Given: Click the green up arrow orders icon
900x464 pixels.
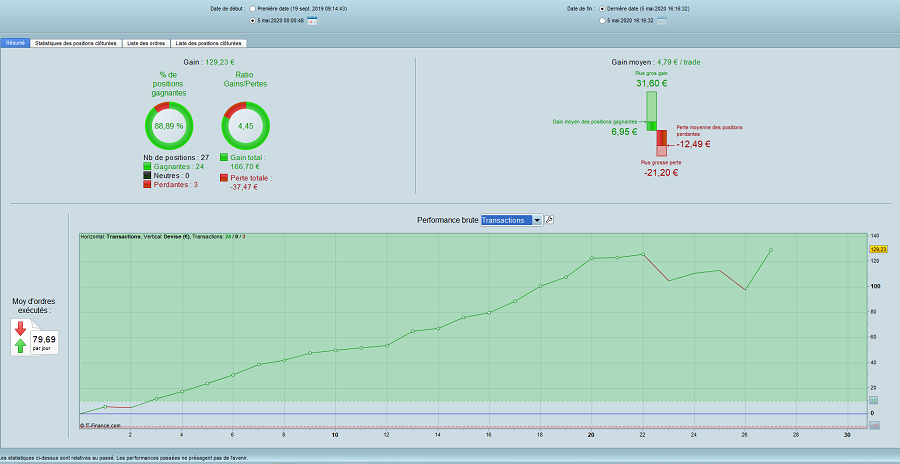Looking at the screenshot, I should click(x=21, y=345).
